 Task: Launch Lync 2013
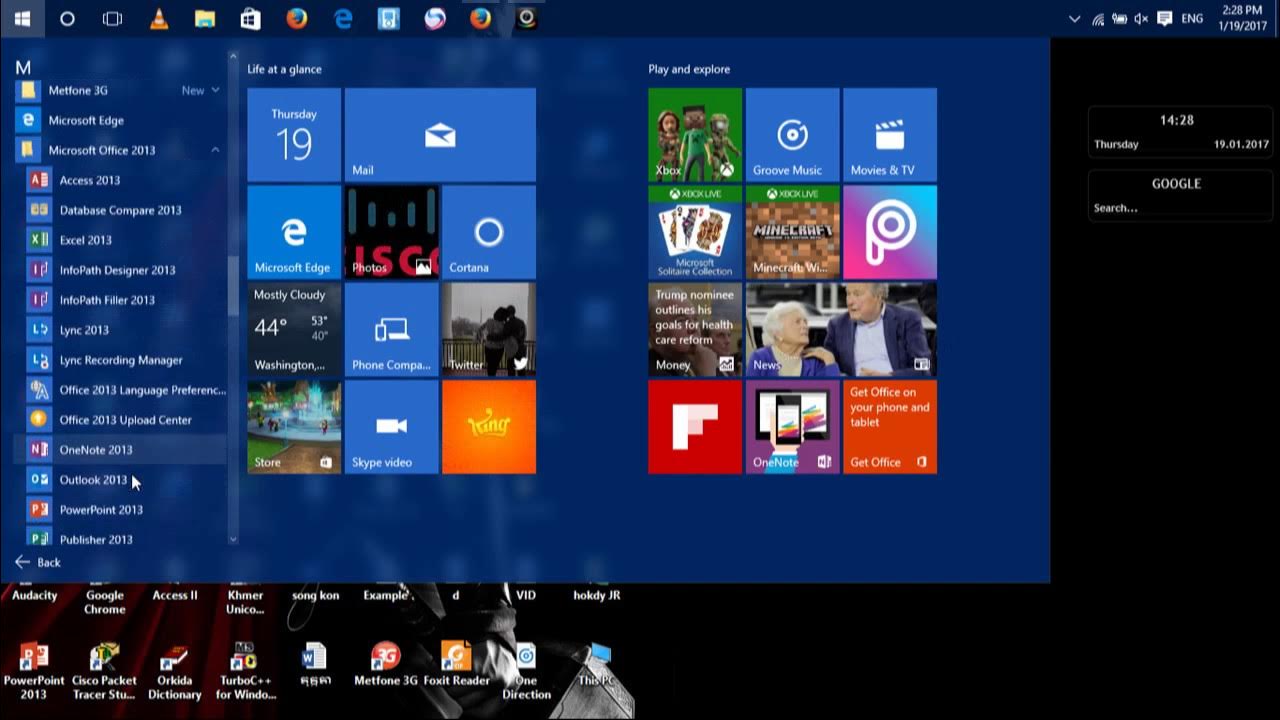(120, 330)
